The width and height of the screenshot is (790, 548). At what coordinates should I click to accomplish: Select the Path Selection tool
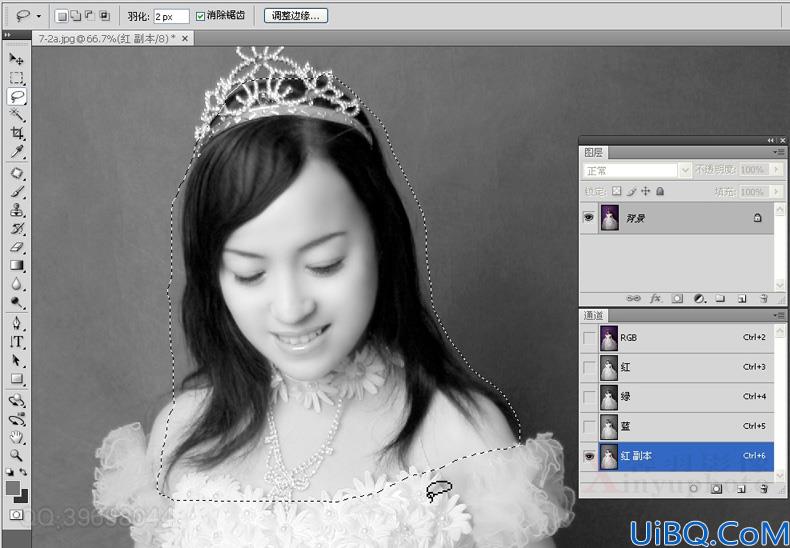coord(16,360)
